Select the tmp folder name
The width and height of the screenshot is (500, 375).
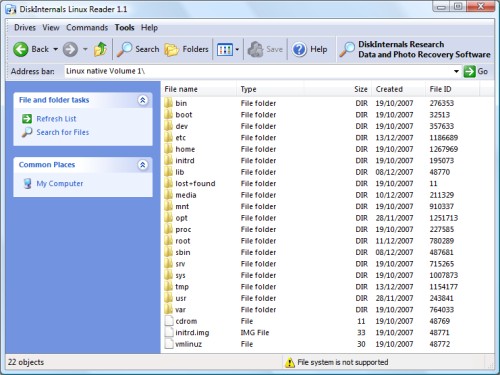[x=182, y=287]
